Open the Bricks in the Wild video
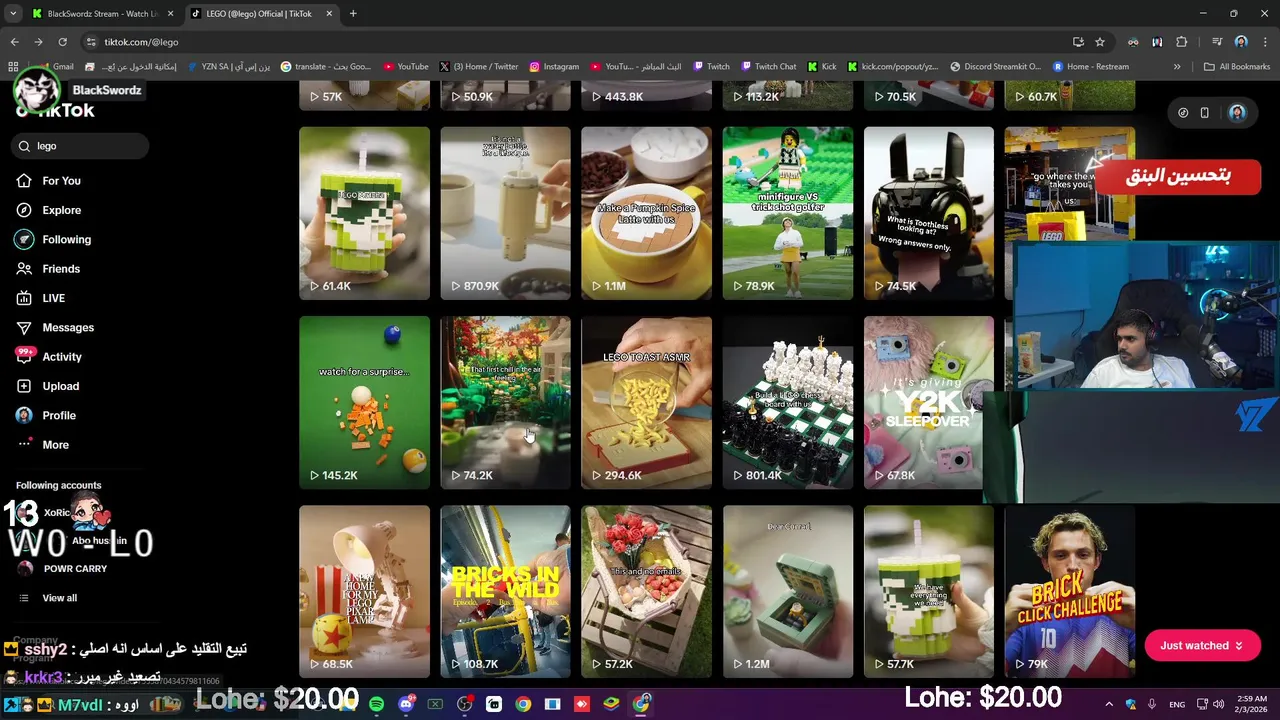This screenshot has height=720, width=1280. pyautogui.click(x=505, y=592)
